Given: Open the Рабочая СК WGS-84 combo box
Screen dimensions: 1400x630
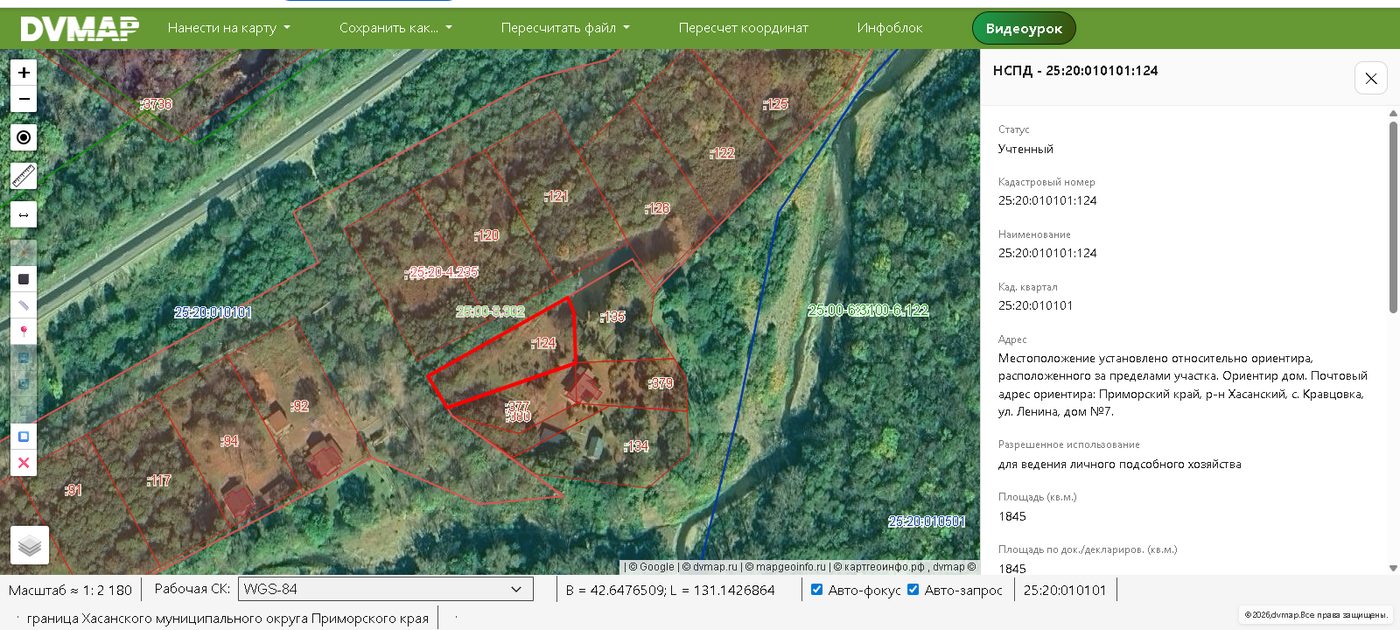Looking at the screenshot, I should 385,589.
